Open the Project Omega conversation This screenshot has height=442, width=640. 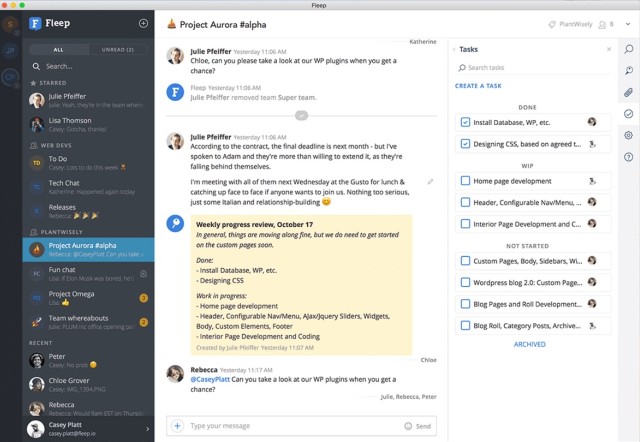88,298
